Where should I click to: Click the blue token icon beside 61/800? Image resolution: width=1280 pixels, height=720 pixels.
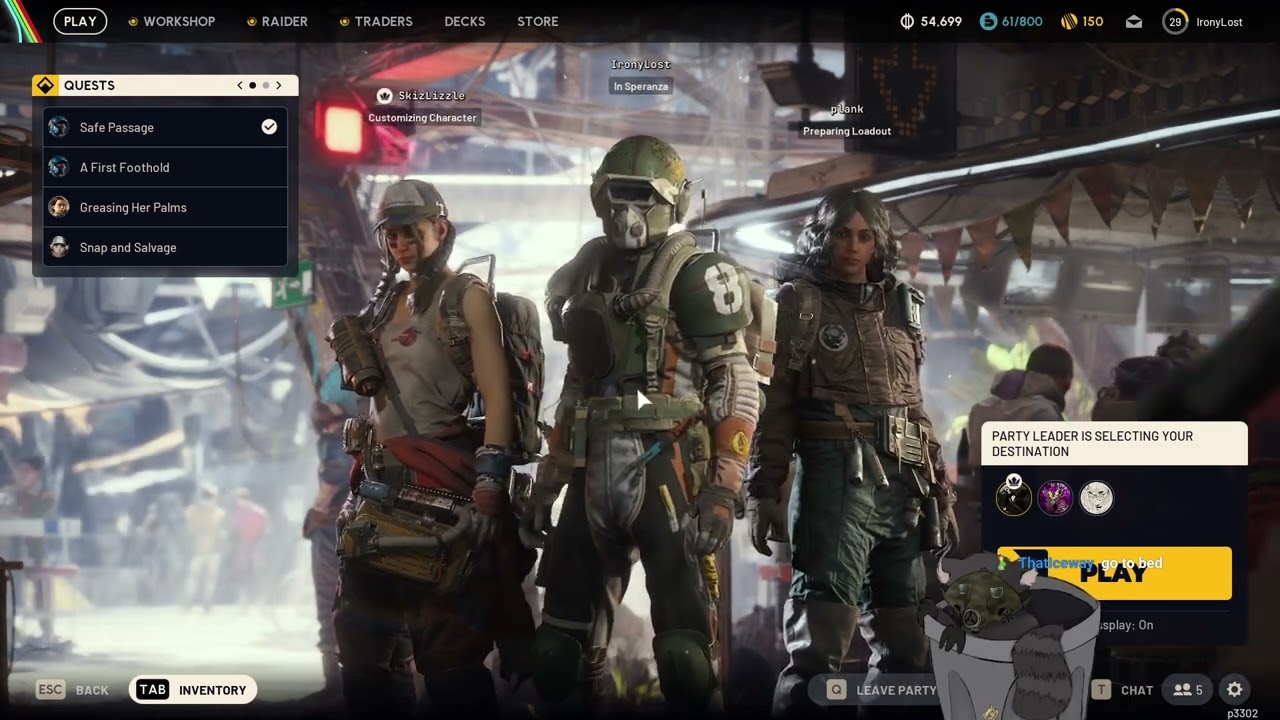[x=988, y=21]
